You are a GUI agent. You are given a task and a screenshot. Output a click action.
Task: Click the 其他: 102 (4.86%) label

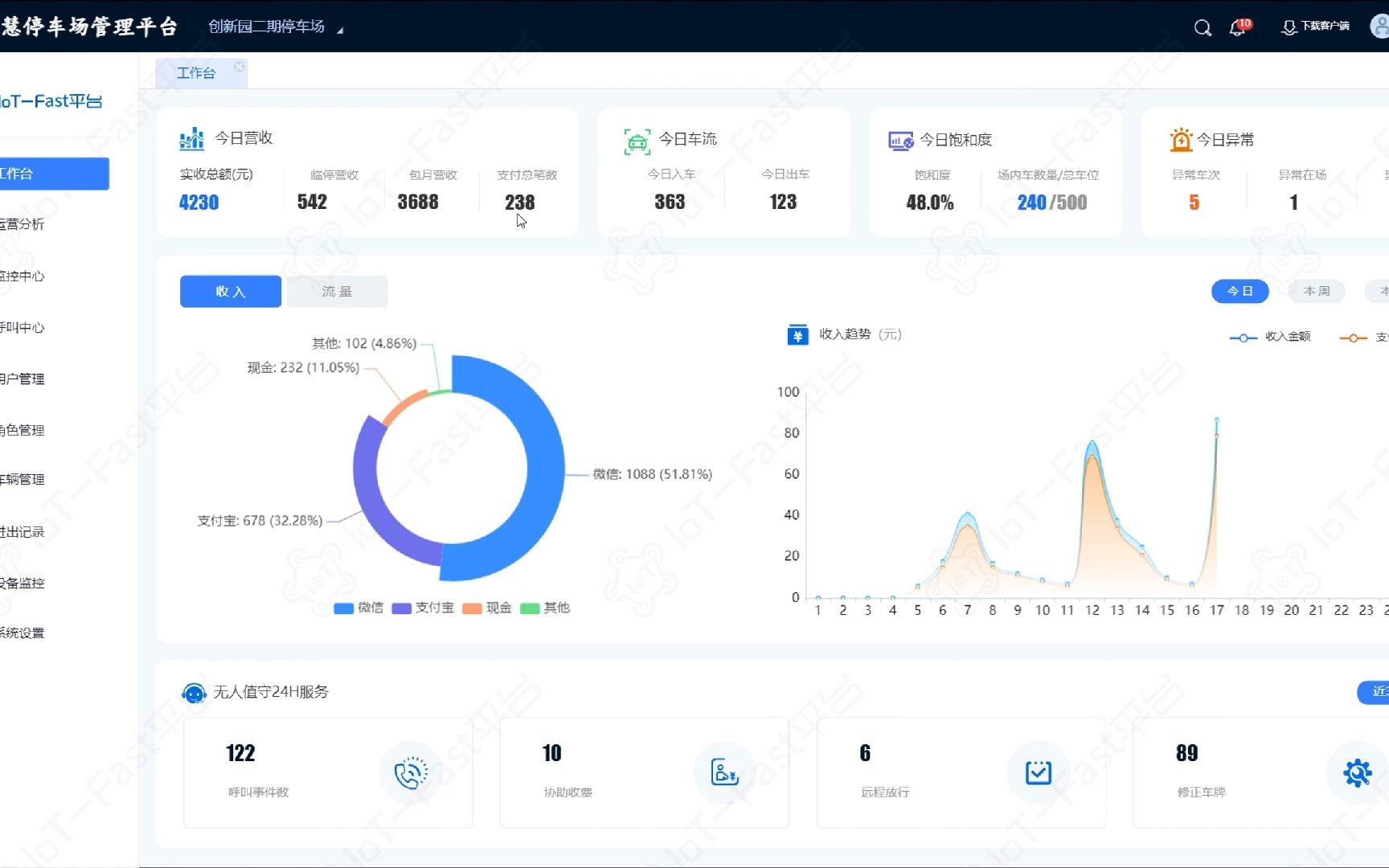(x=364, y=343)
